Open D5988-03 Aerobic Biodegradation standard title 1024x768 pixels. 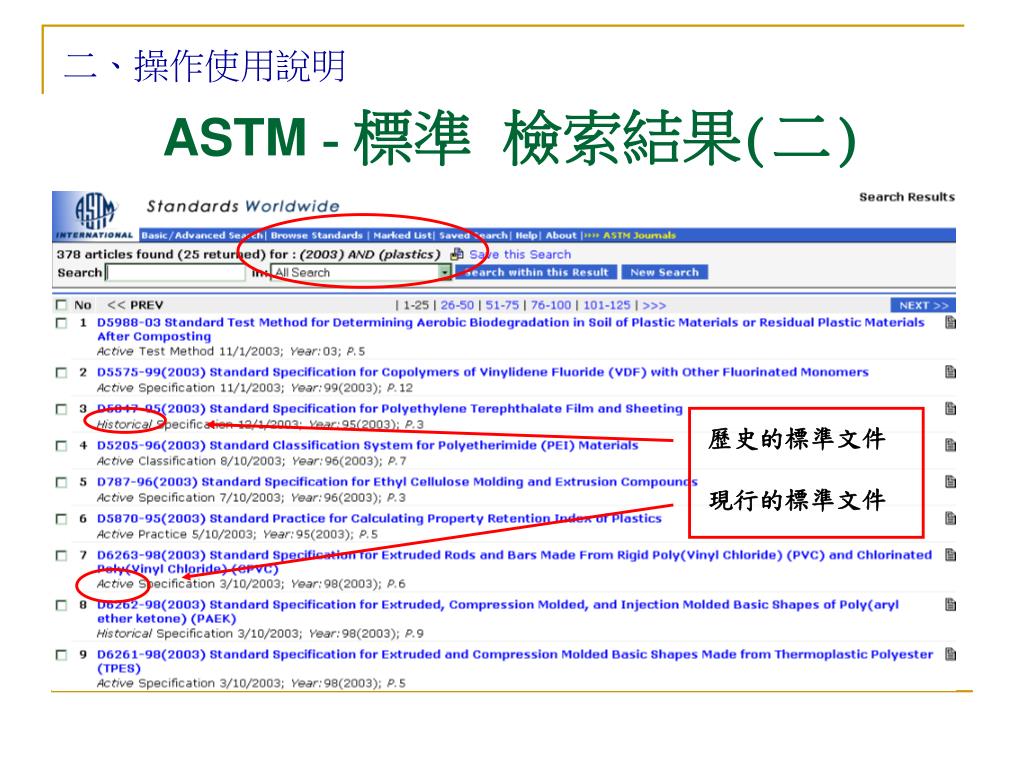click(x=511, y=329)
